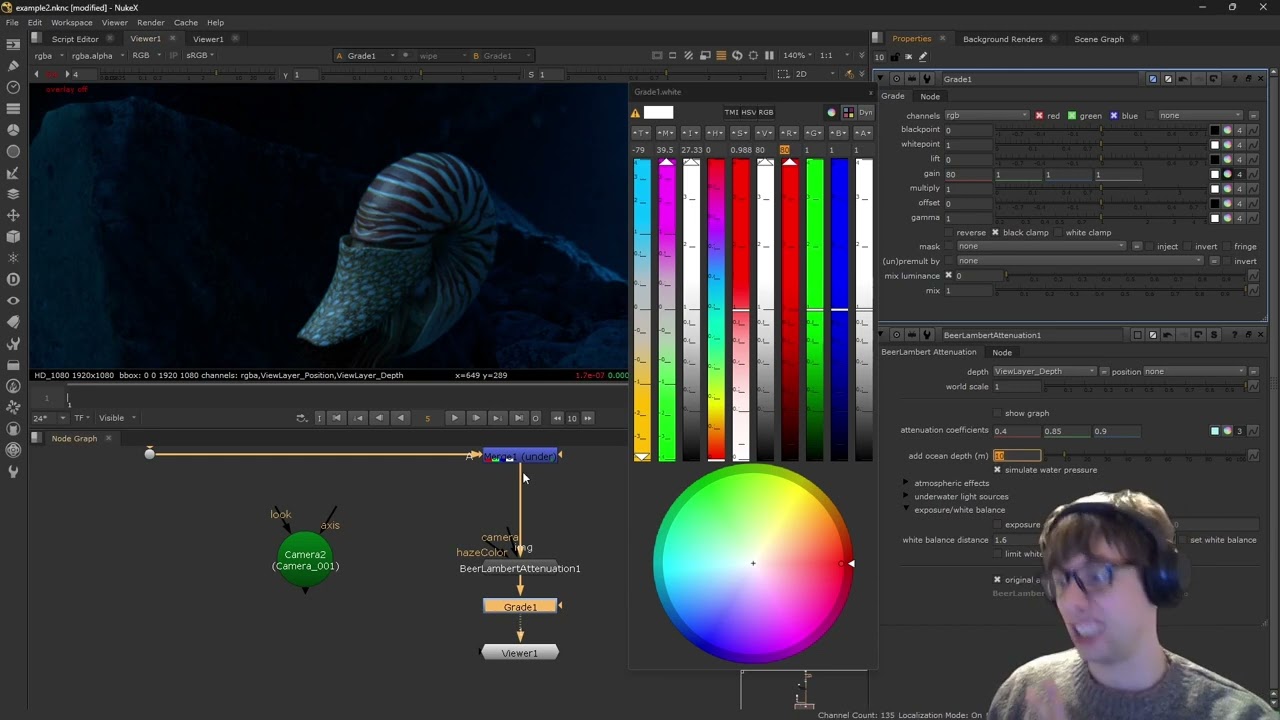The image size is (1280, 720).
Task: Open the mask channel dropdown
Action: [x=1041, y=247]
